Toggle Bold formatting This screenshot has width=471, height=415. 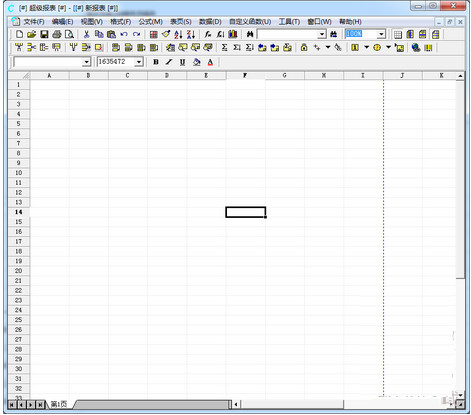click(x=156, y=62)
